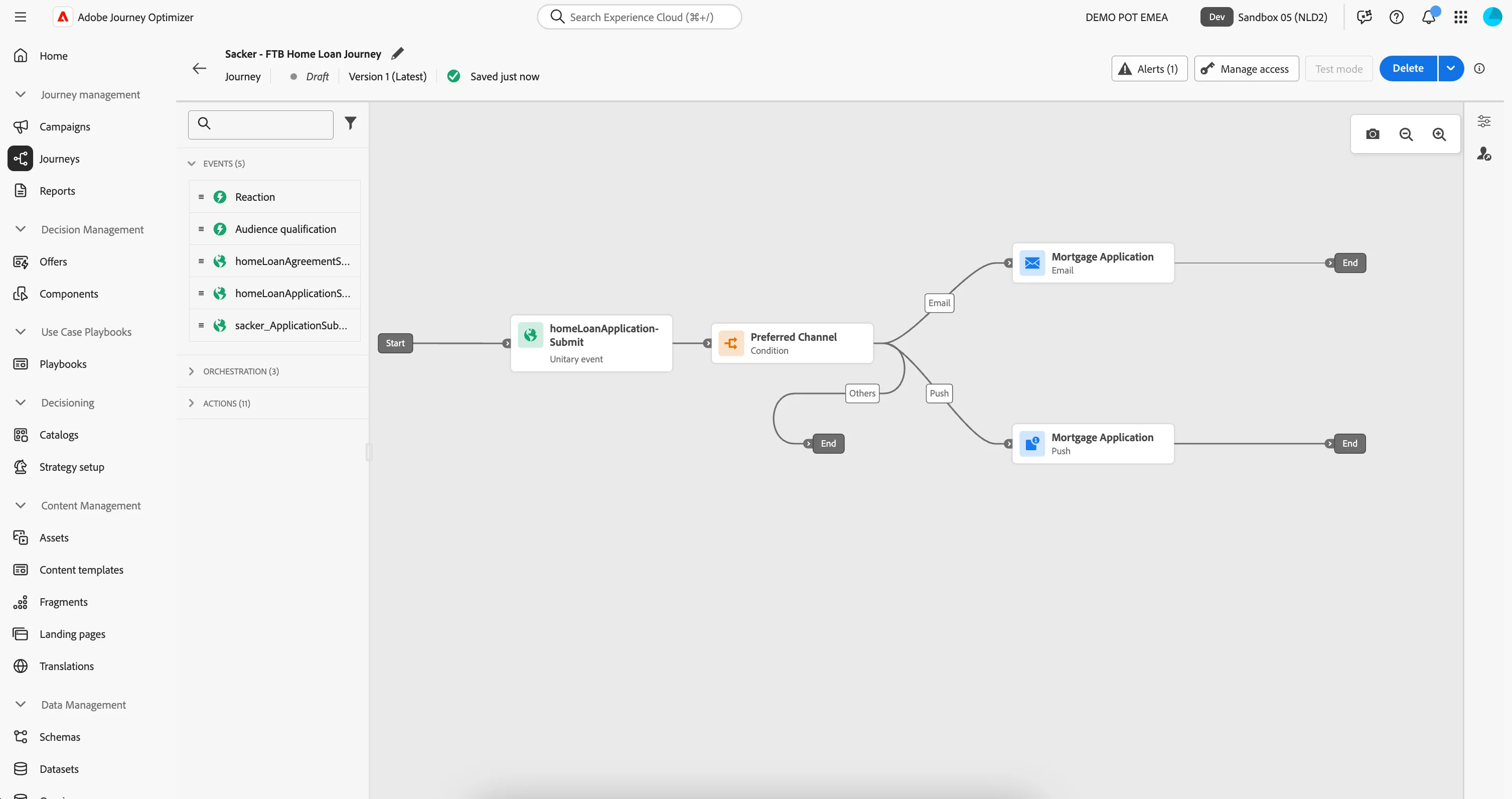Go back using the left arrow
This screenshot has height=799, width=1512.
[x=200, y=69]
